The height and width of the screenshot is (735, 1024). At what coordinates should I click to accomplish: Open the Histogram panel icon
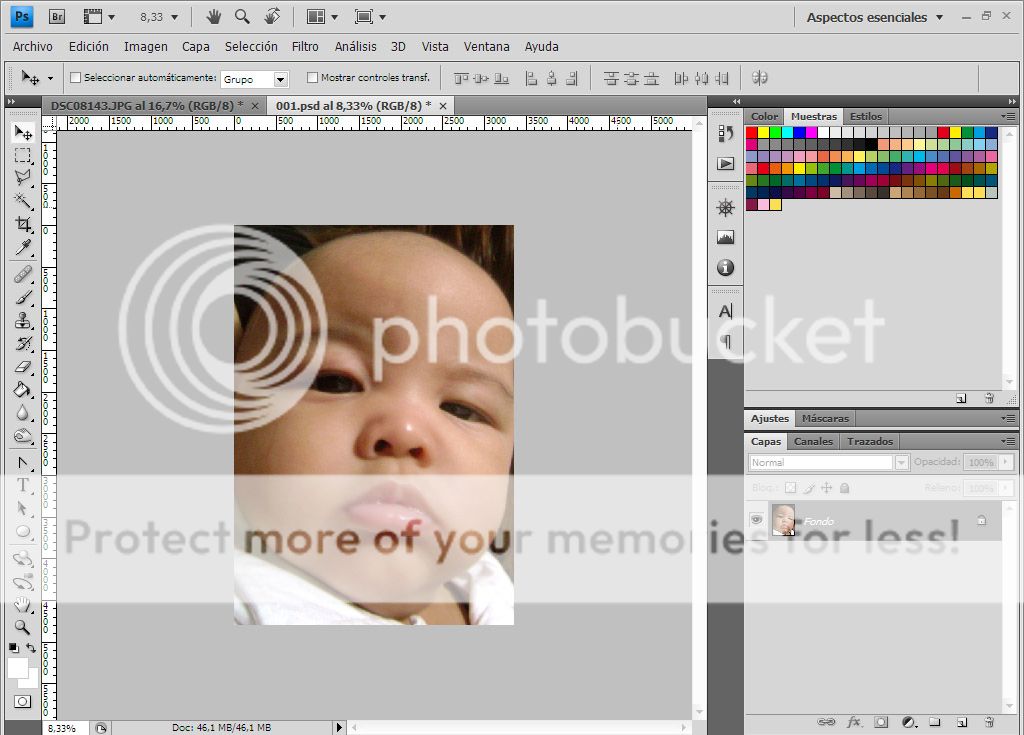point(726,237)
